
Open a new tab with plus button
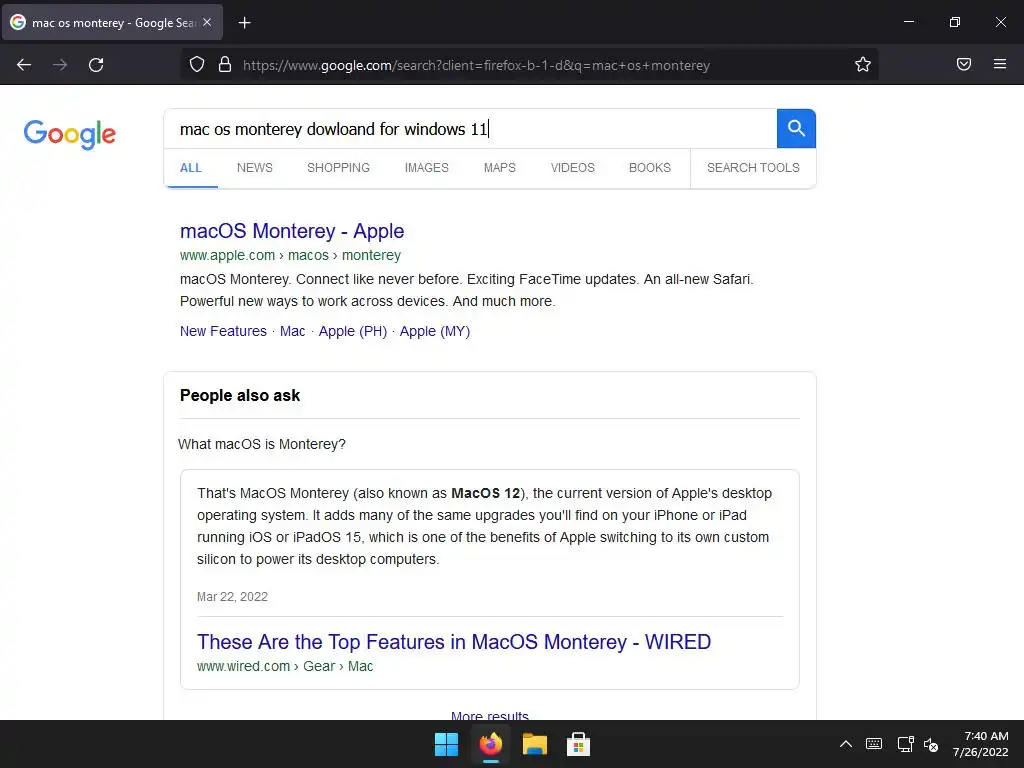pos(244,23)
